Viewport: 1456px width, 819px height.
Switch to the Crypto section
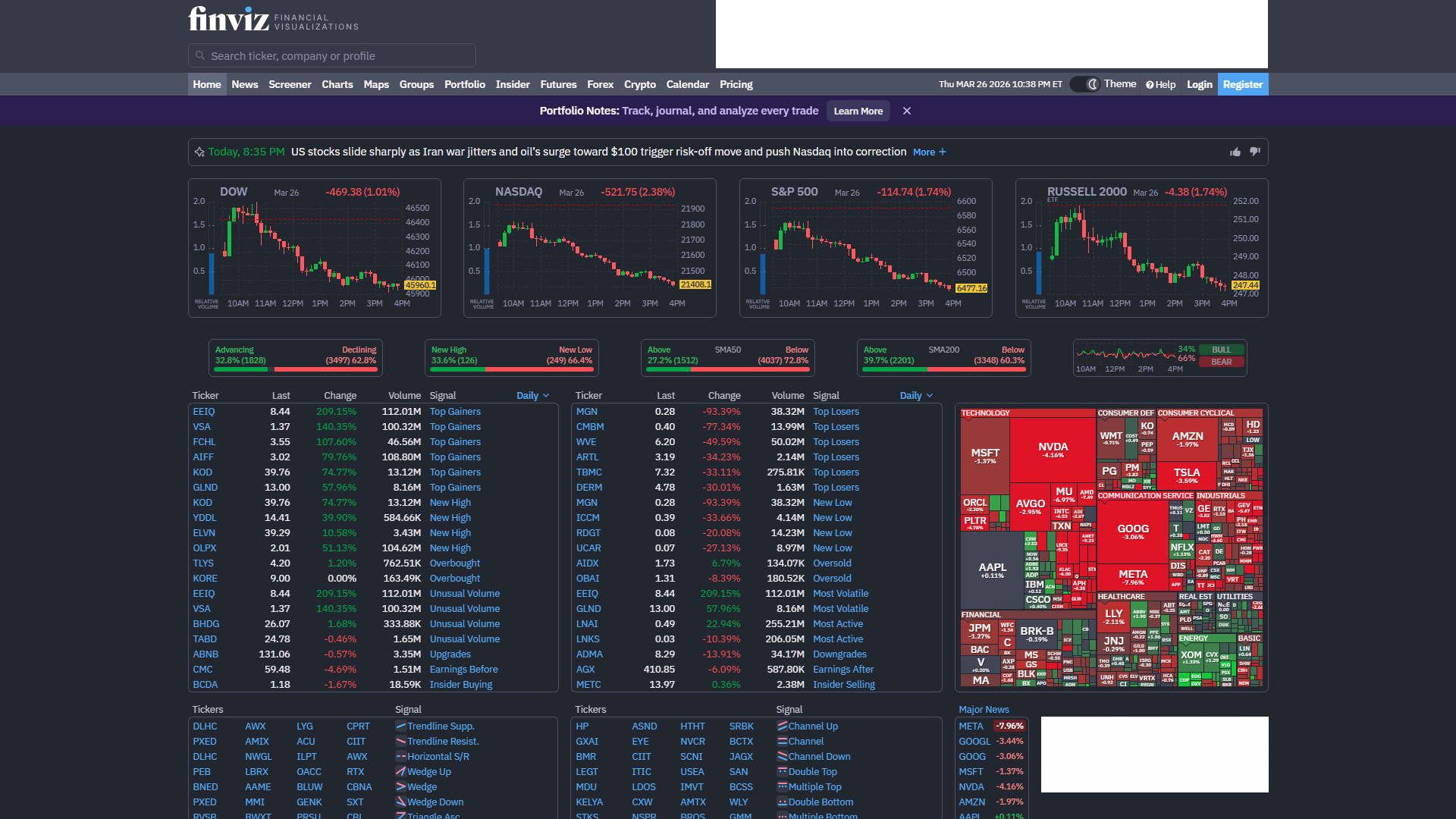coord(640,84)
